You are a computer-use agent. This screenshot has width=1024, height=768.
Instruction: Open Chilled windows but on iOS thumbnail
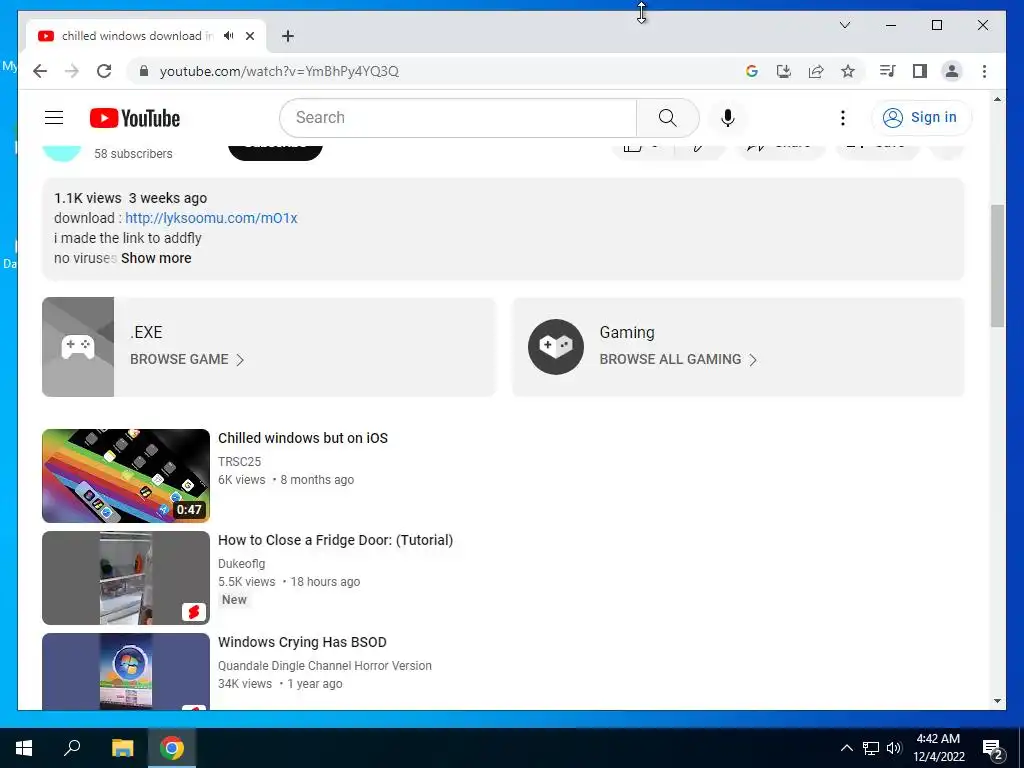point(126,475)
